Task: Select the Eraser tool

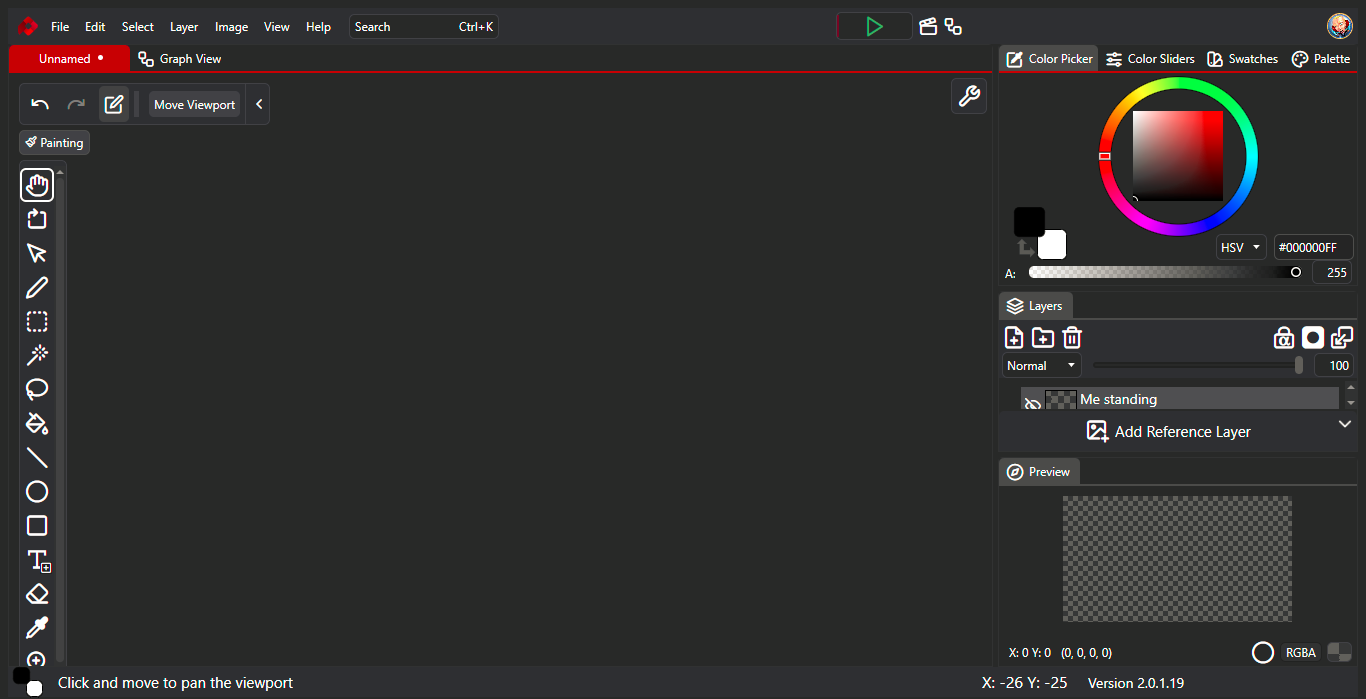Action: tap(37, 594)
